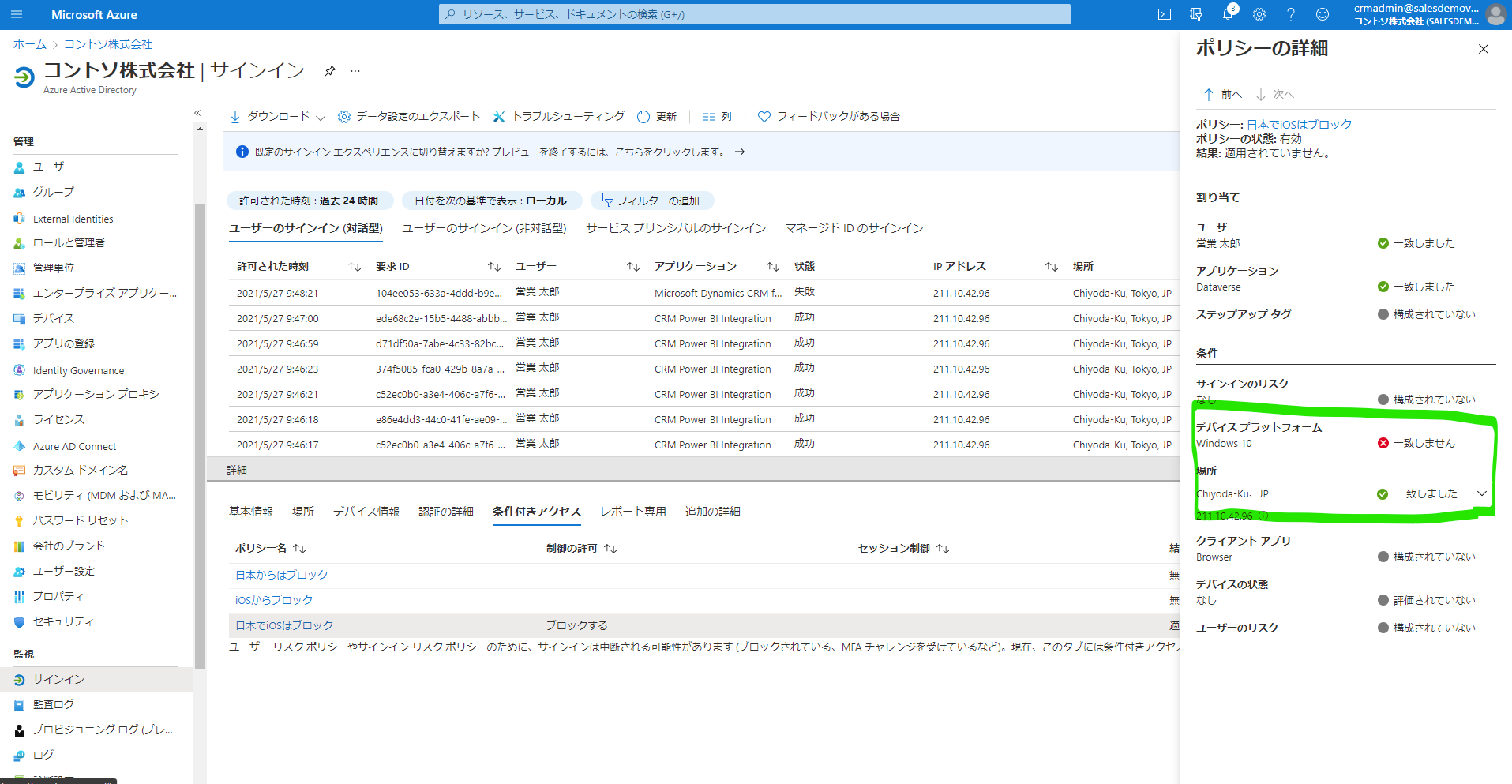Select the failed sign-in row at 9:48:21

coord(704,293)
